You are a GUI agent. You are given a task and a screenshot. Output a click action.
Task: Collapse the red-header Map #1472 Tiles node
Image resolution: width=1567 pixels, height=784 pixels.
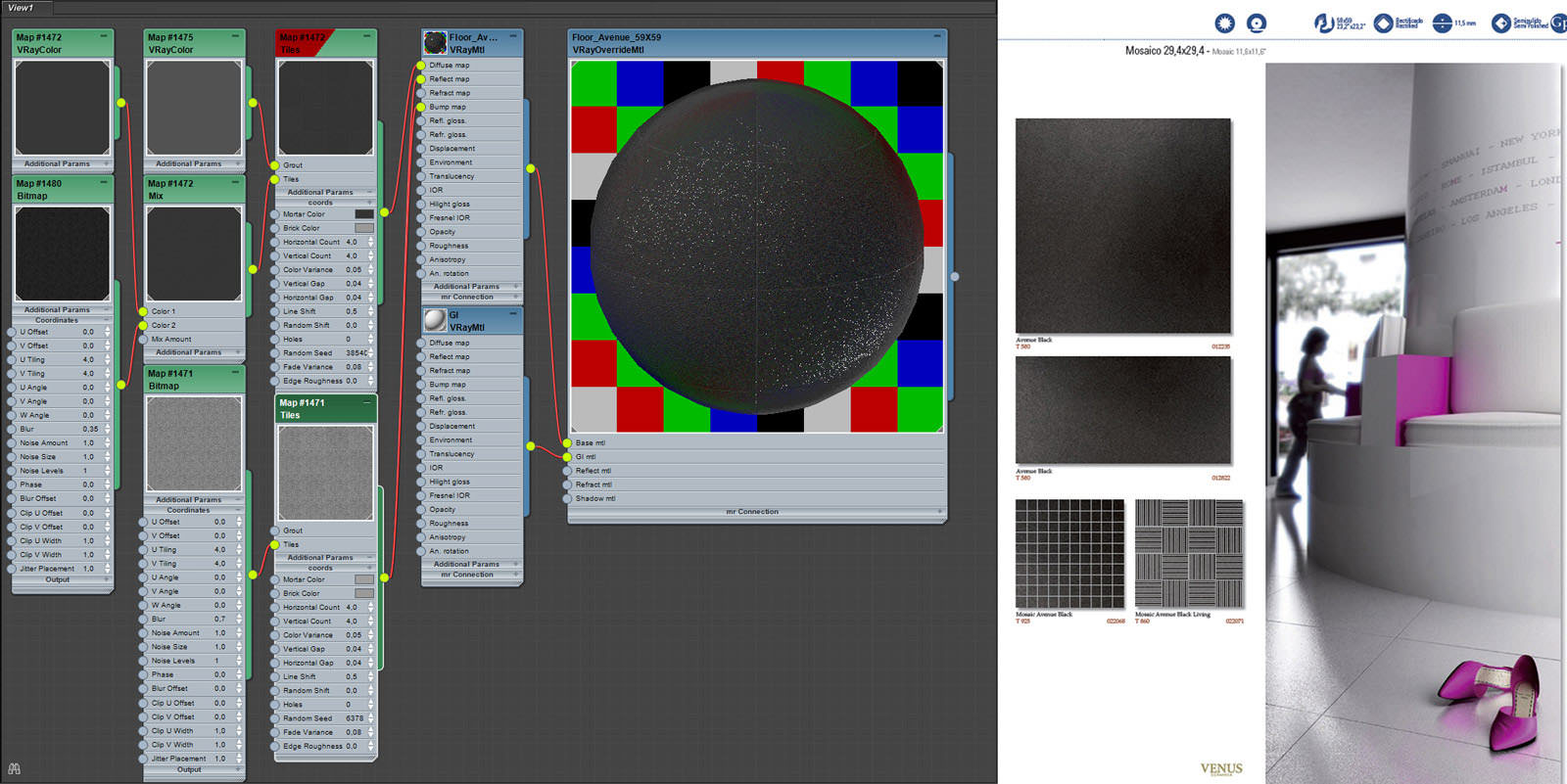(x=367, y=36)
